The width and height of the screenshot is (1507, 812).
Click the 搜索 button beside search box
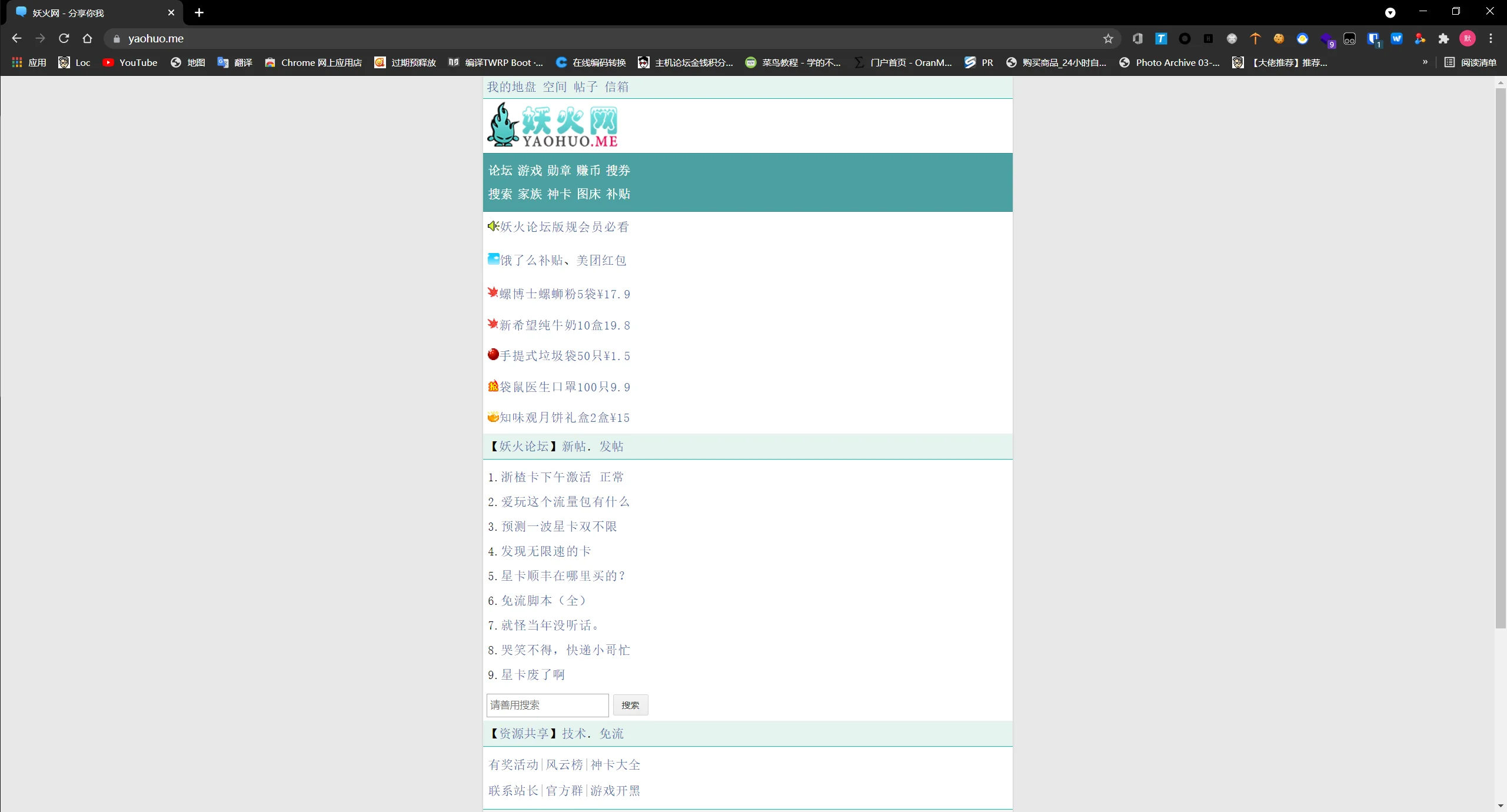point(630,705)
